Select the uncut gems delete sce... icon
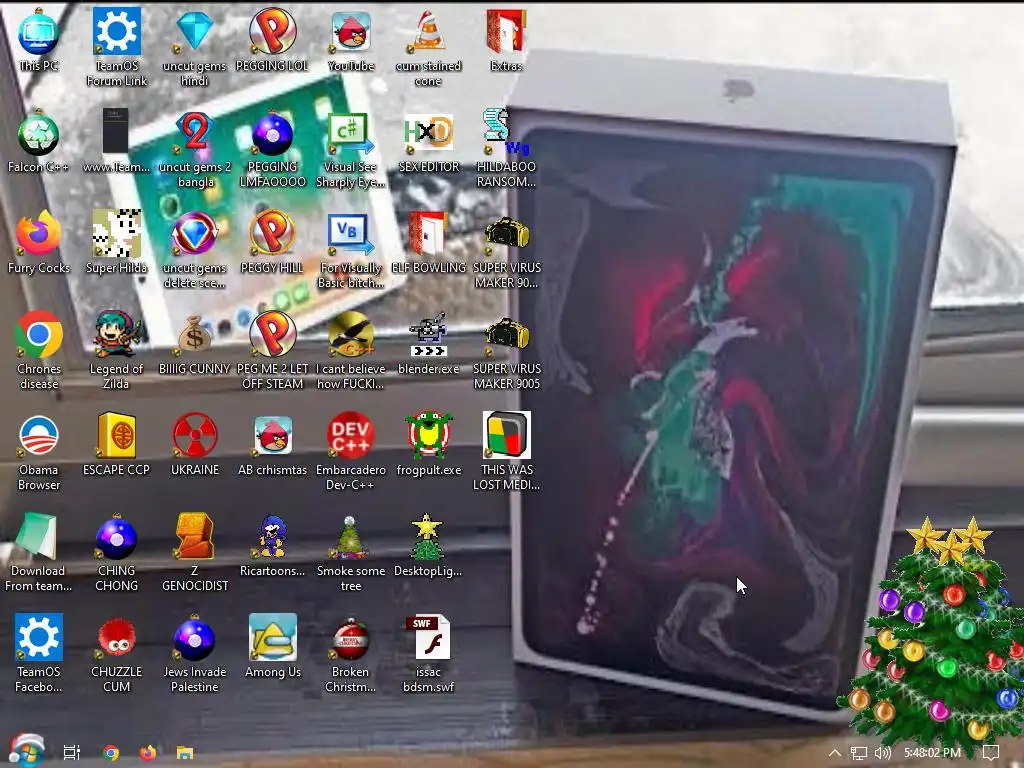The height and width of the screenshot is (768, 1024). (194, 250)
